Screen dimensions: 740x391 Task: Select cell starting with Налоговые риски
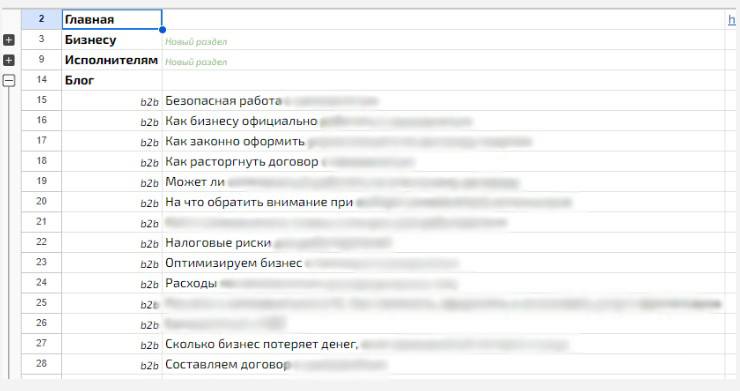click(x=444, y=243)
